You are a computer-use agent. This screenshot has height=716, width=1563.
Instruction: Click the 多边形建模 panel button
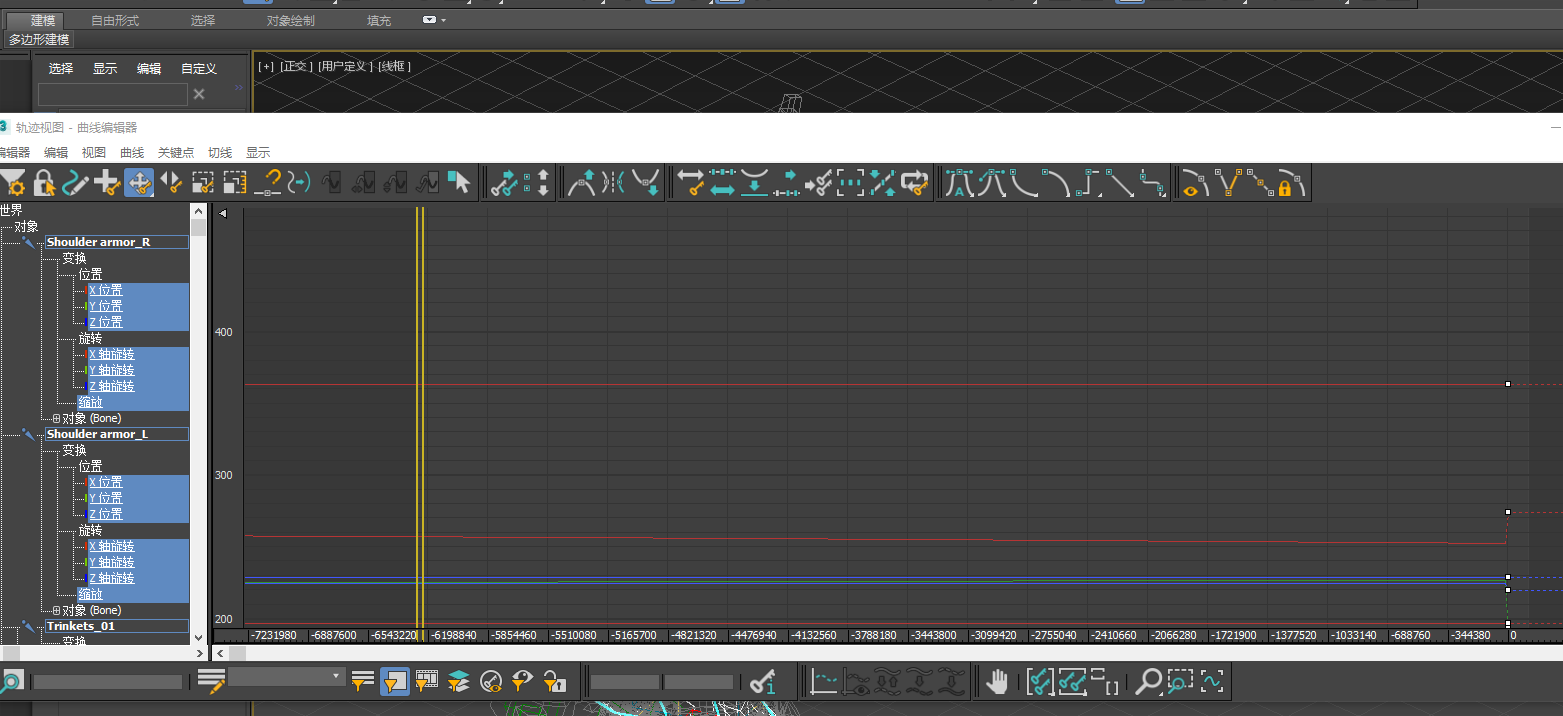(40, 40)
